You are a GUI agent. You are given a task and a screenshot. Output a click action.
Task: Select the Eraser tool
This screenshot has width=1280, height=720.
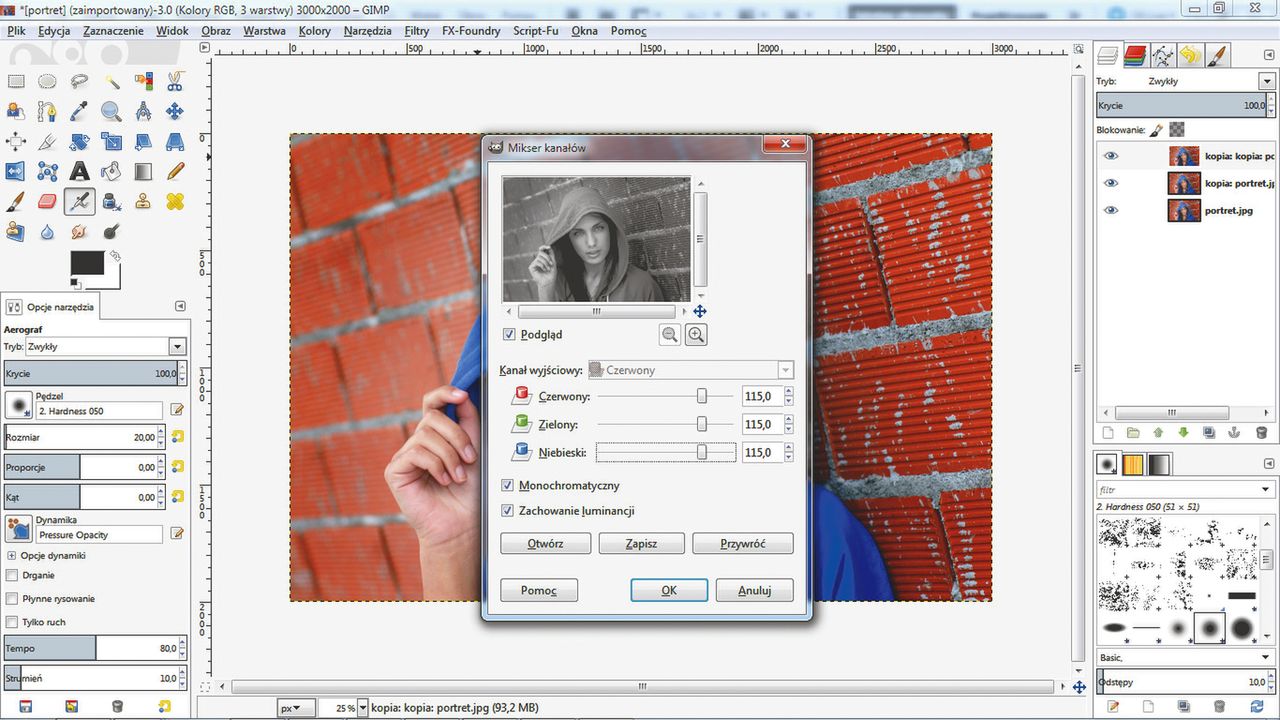click(x=47, y=202)
